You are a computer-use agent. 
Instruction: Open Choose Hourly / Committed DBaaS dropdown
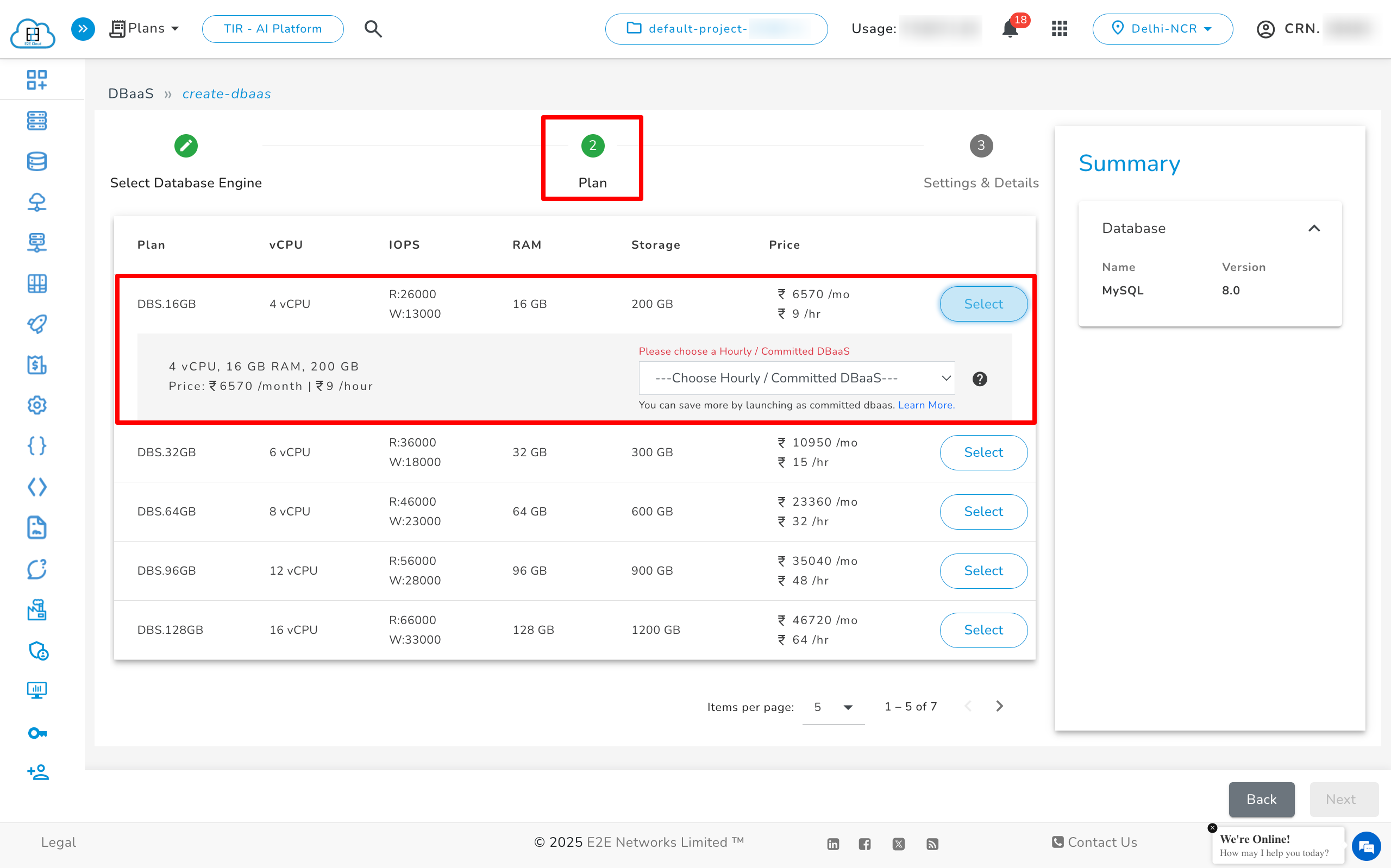[797, 378]
